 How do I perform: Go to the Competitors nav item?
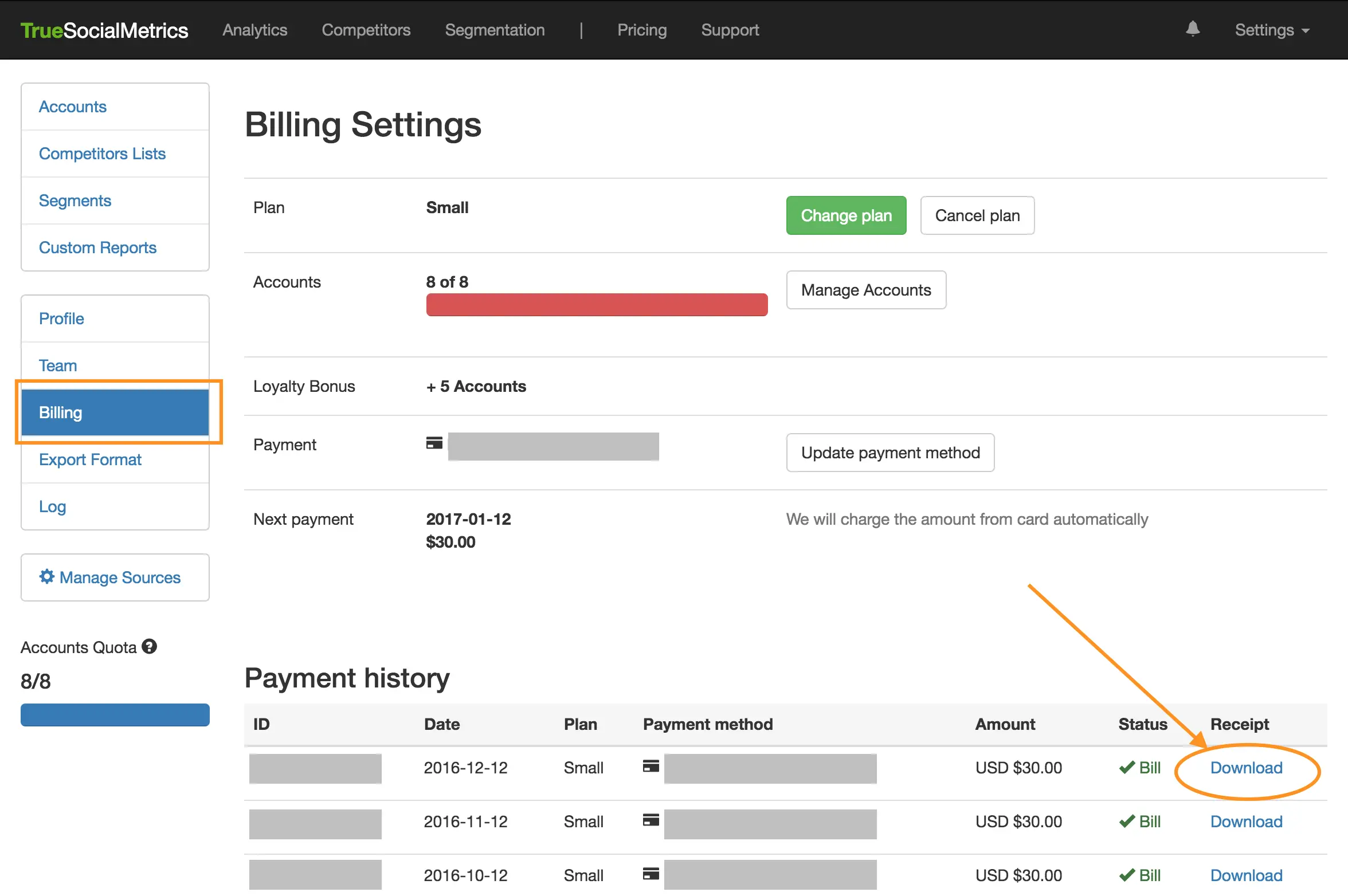[366, 30]
